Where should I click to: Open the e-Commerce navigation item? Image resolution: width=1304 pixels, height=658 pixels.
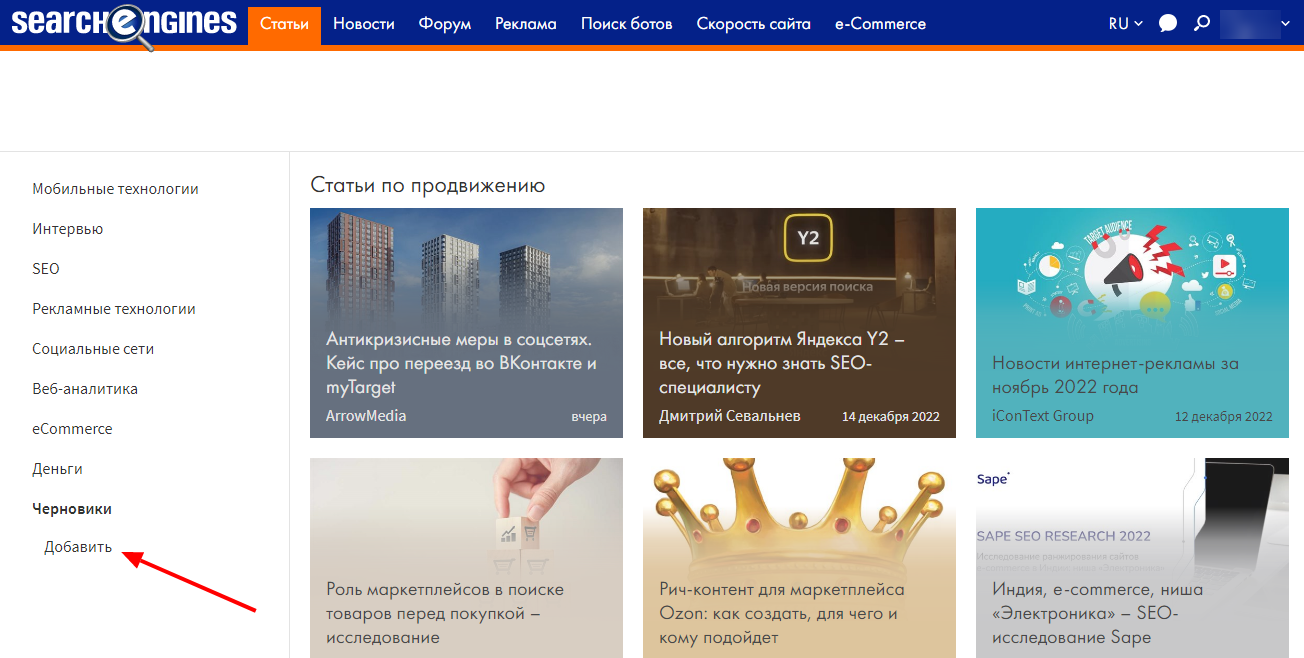(880, 23)
